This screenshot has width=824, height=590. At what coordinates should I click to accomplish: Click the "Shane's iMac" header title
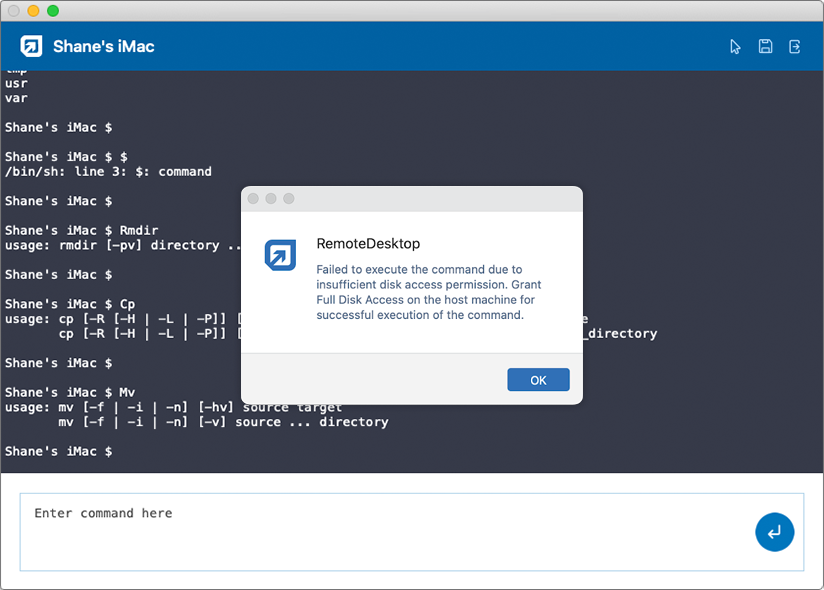point(103,47)
